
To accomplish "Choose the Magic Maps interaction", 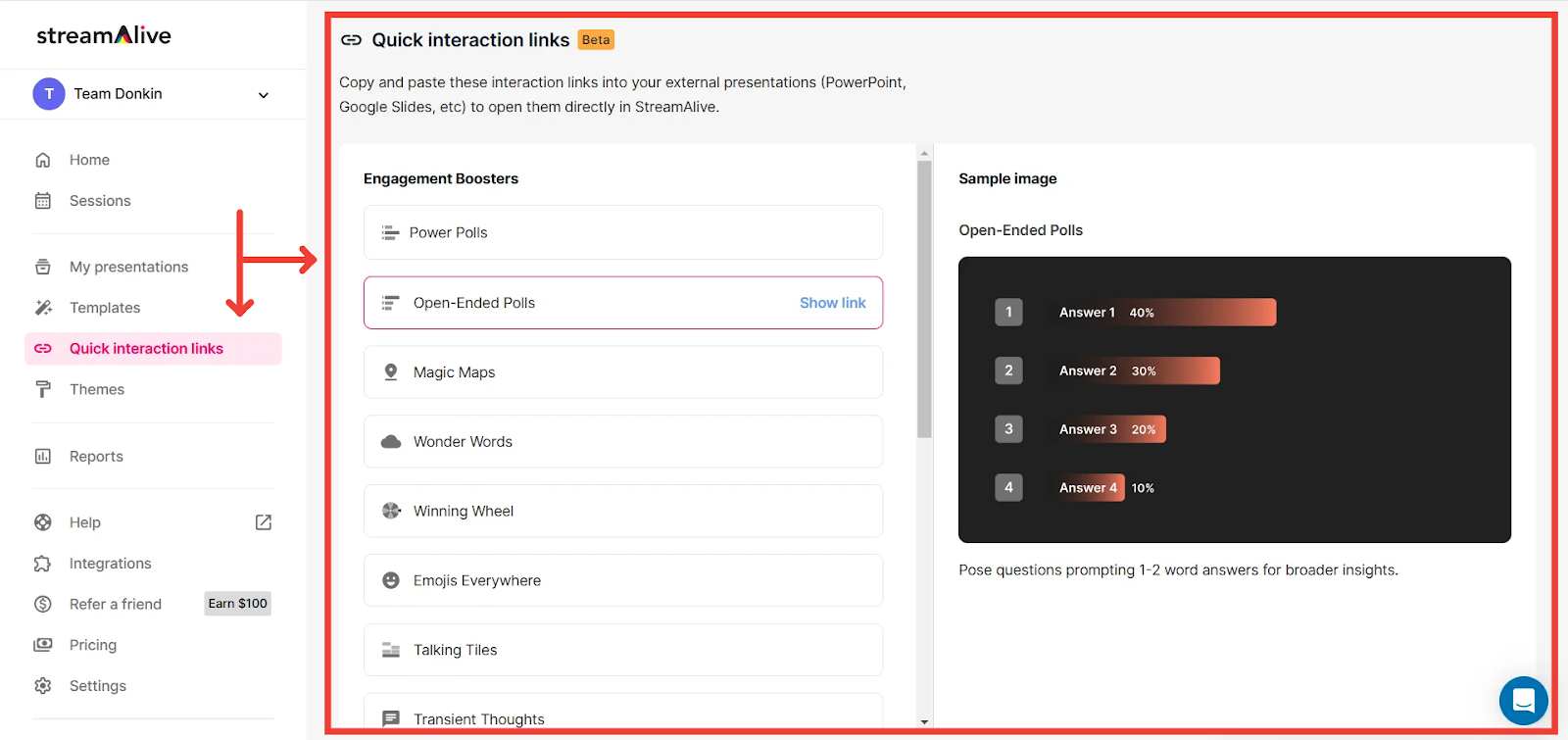I will tap(622, 372).
